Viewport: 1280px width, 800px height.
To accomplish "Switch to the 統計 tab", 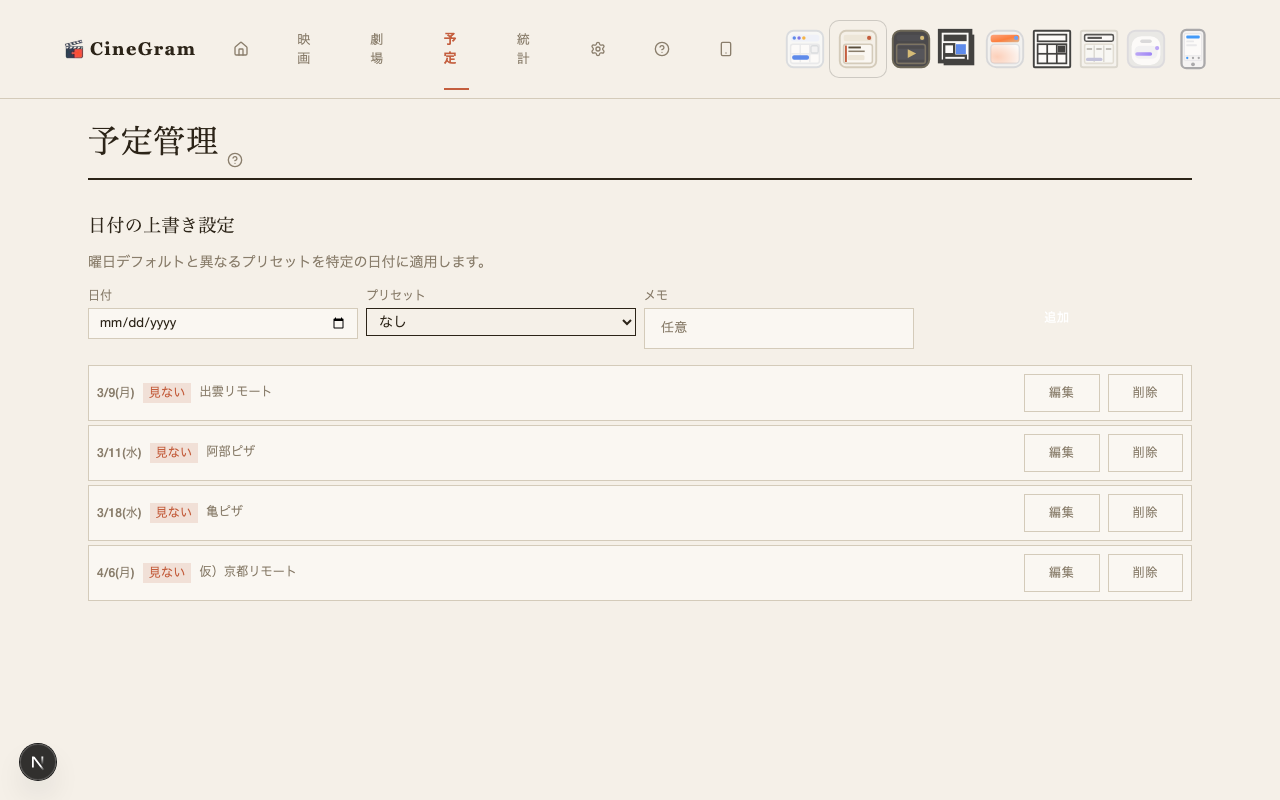I will [523, 49].
